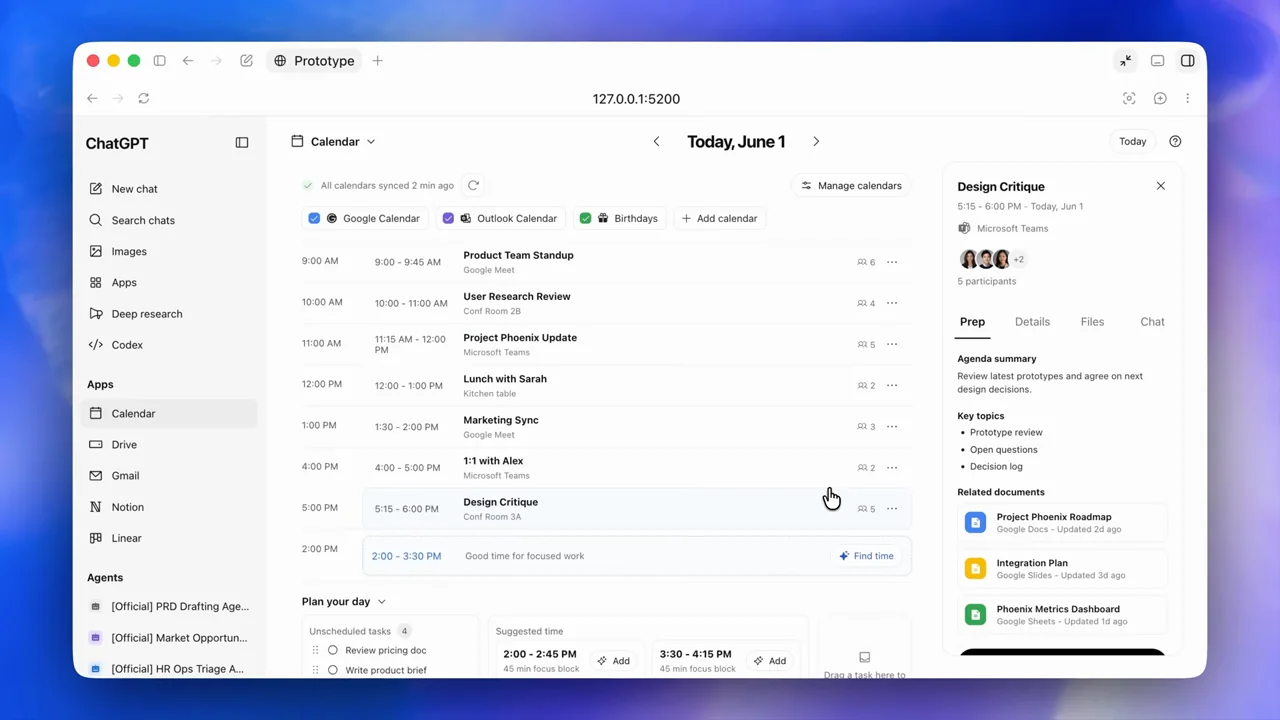This screenshot has height=720, width=1280.
Task: Open Codex in the sidebar
Action: point(170,345)
